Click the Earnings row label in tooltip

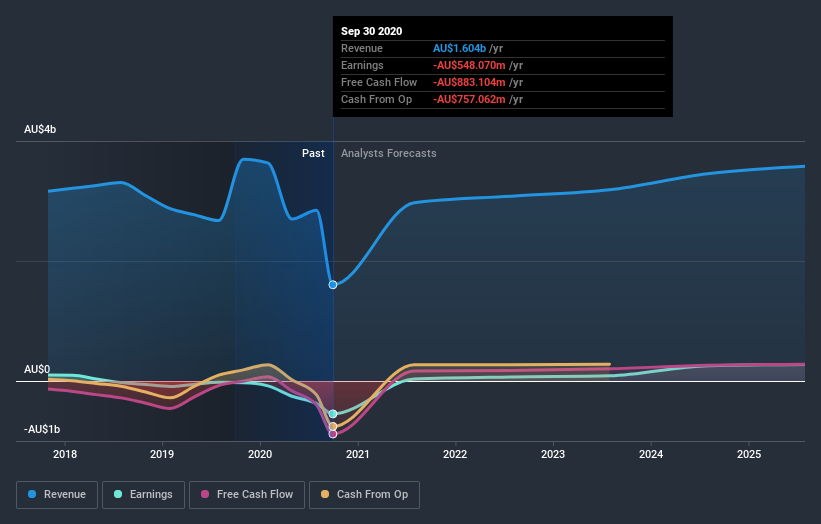coord(362,65)
